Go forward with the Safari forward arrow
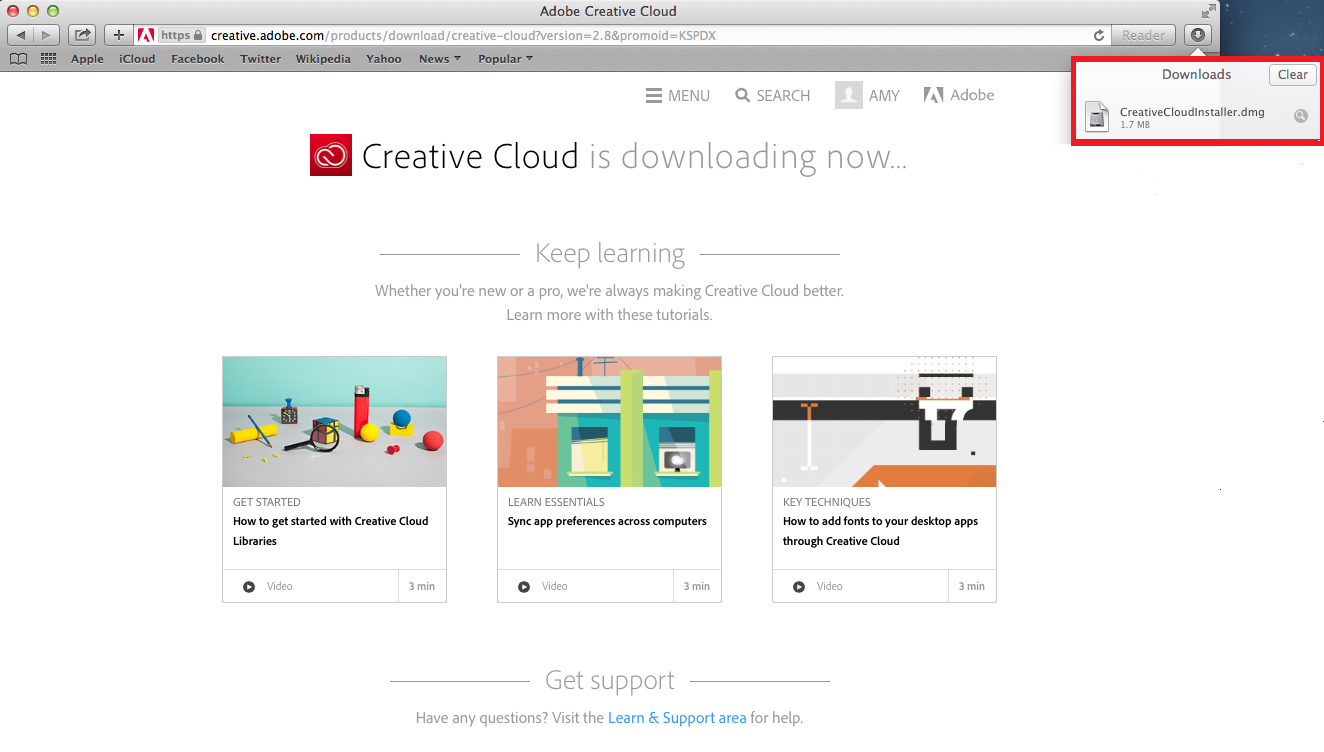1324x752 pixels. pyautogui.click(x=46, y=35)
